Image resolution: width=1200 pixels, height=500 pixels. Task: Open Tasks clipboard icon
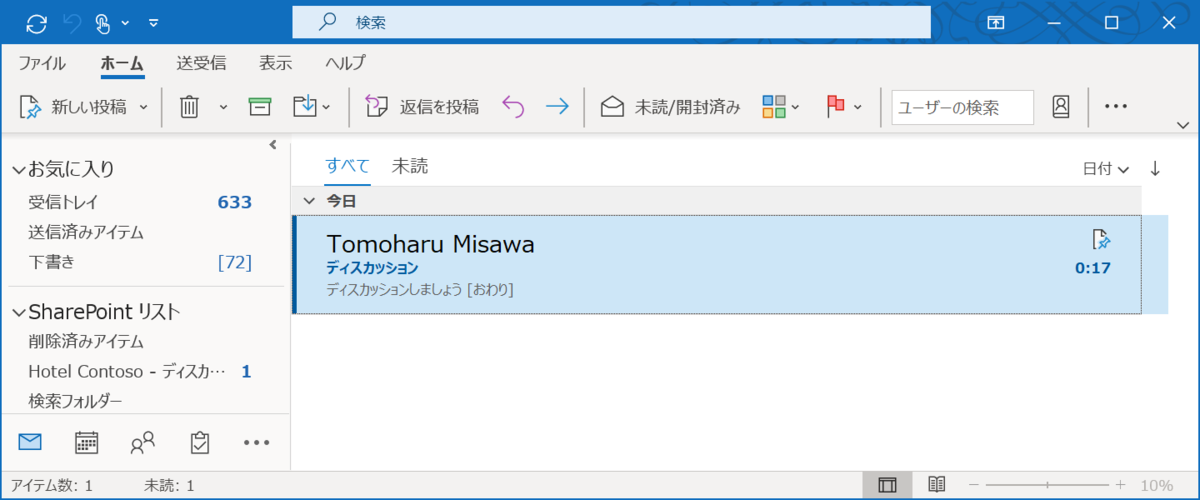click(x=199, y=441)
